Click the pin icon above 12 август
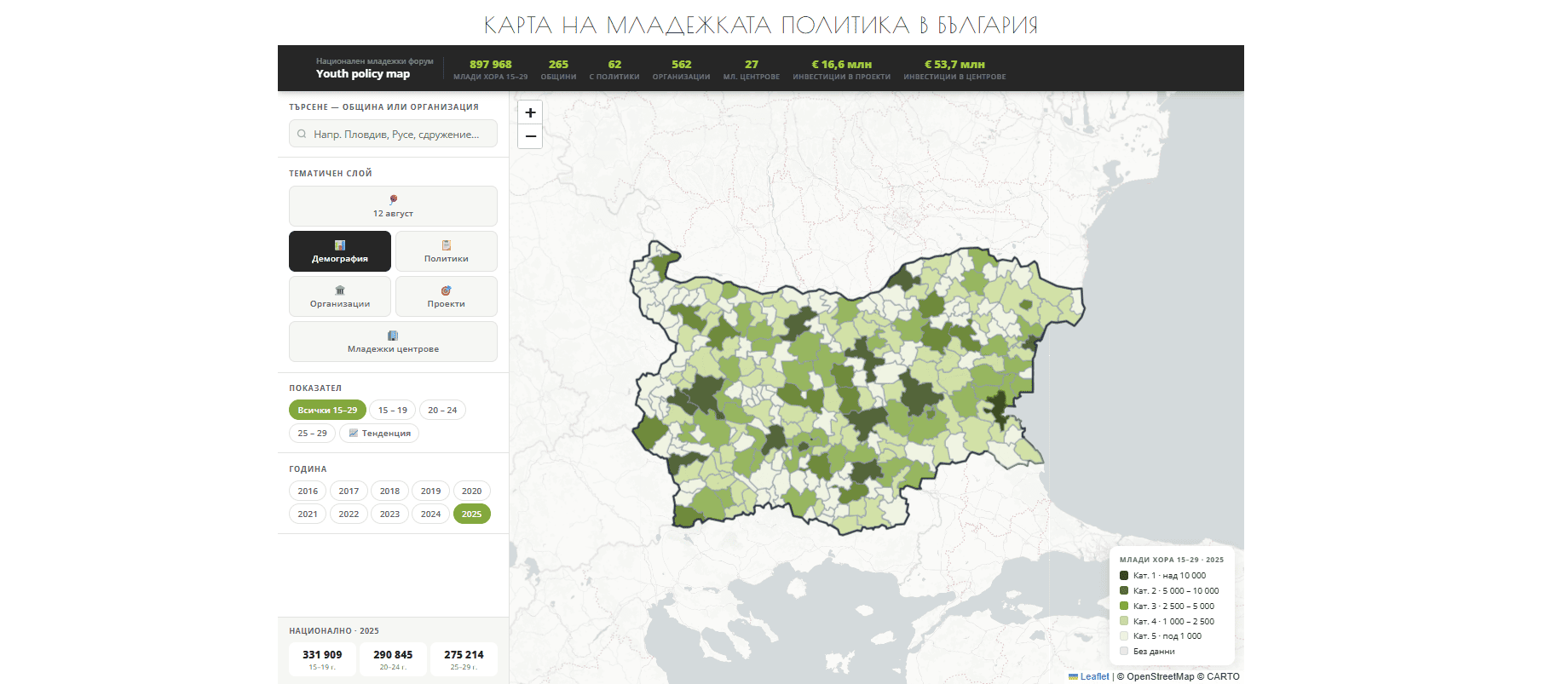1568x684 pixels. click(x=393, y=199)
